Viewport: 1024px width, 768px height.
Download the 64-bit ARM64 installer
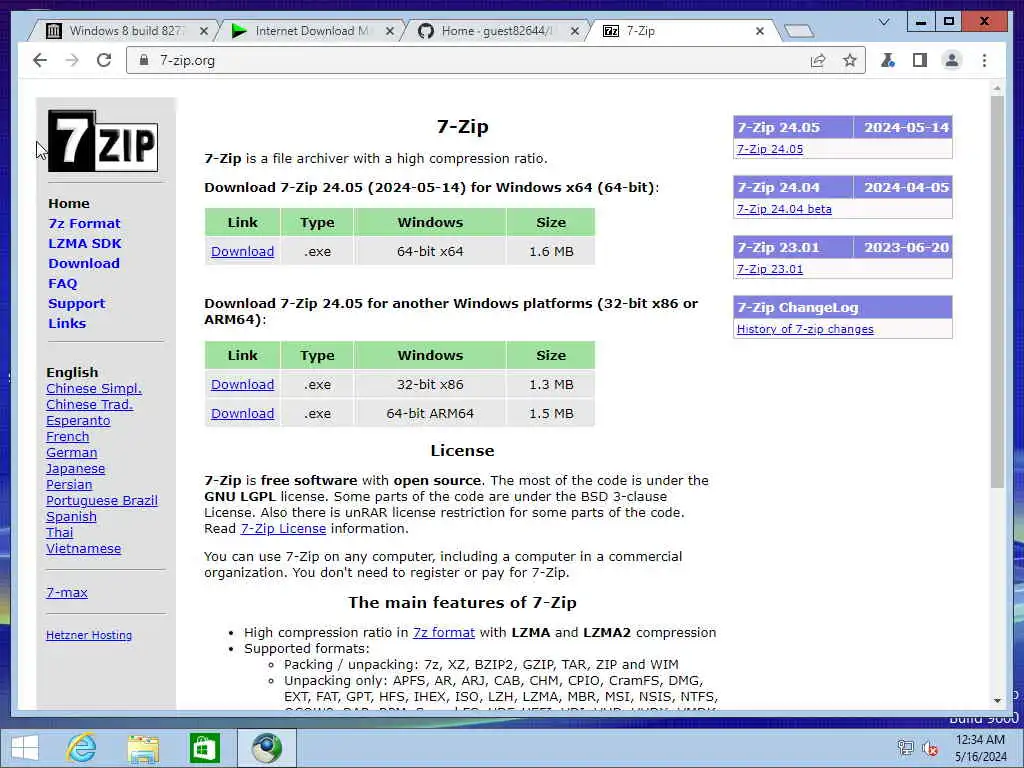pyautogui.click(x=242, y=413)
